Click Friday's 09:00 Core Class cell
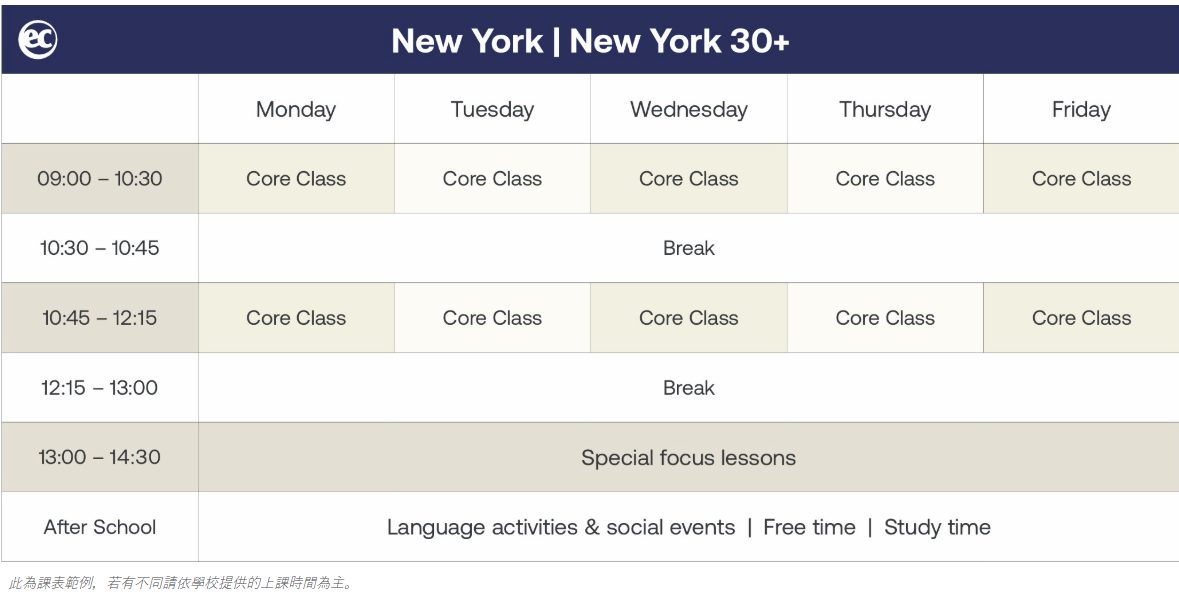This screenshot has width=1179, height=603. click(x=1081, y=179)
